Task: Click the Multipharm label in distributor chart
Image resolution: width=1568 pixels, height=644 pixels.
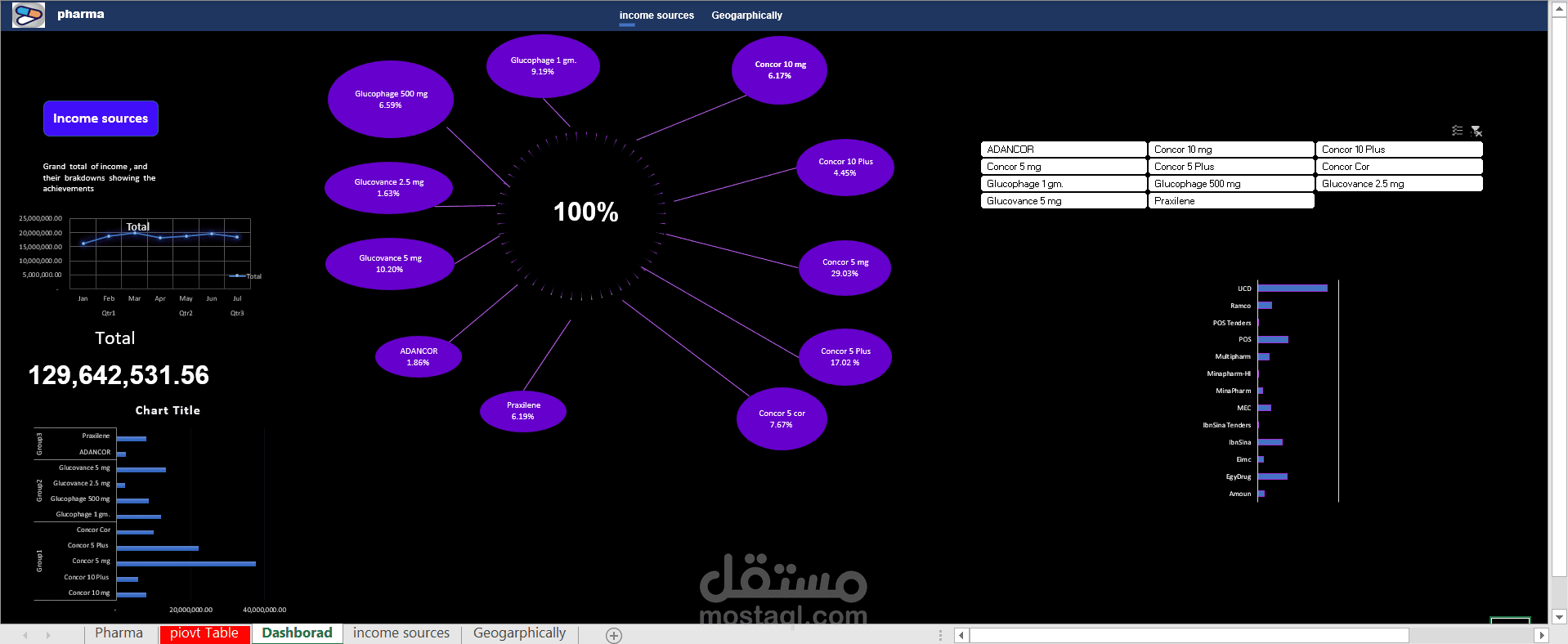Action: (1233, 356)
